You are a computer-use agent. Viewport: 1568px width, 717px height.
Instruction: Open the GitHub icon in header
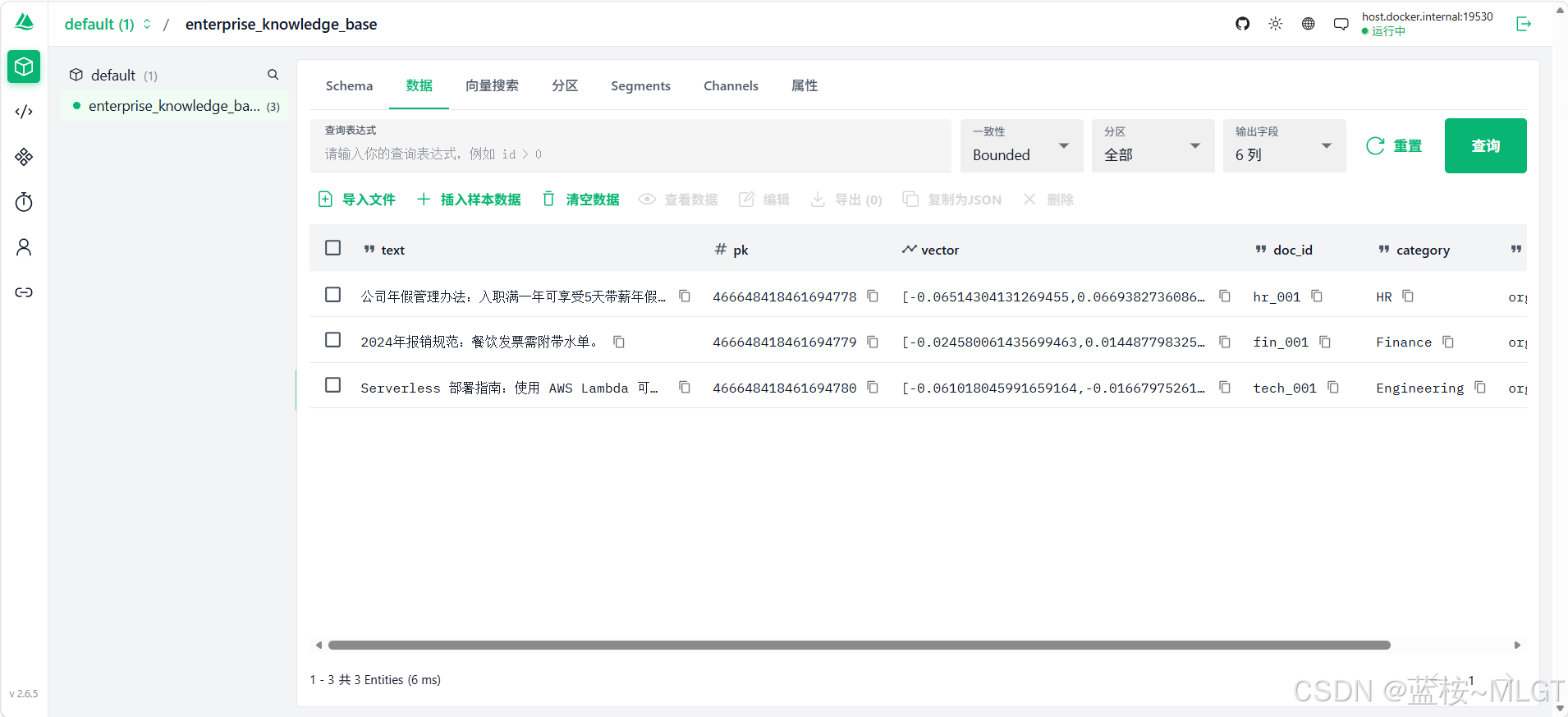(1243, 24)
